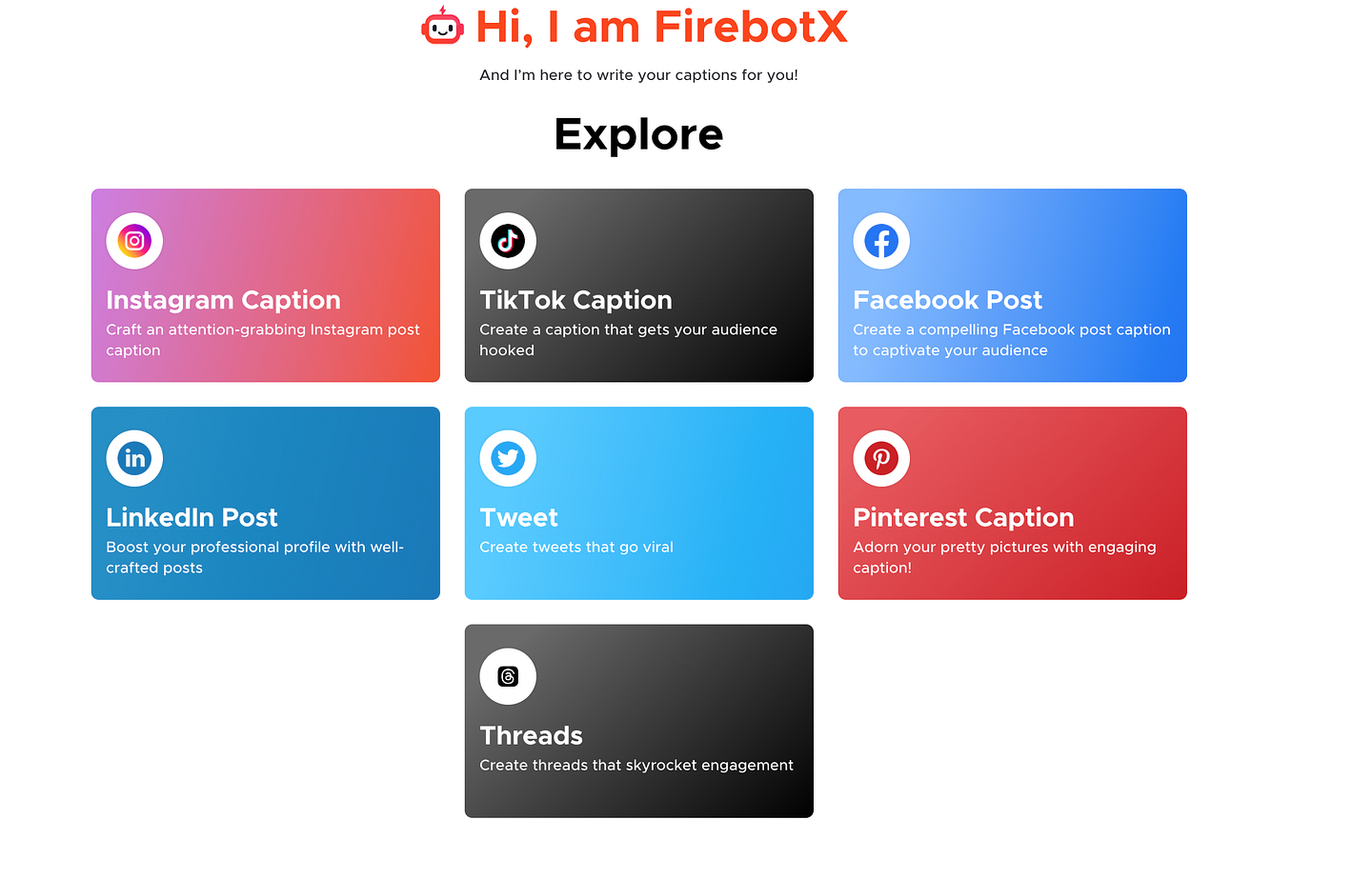
Task: Select the LinkedIn Post title
Action: pyautogui.click(x=192, y=517)
